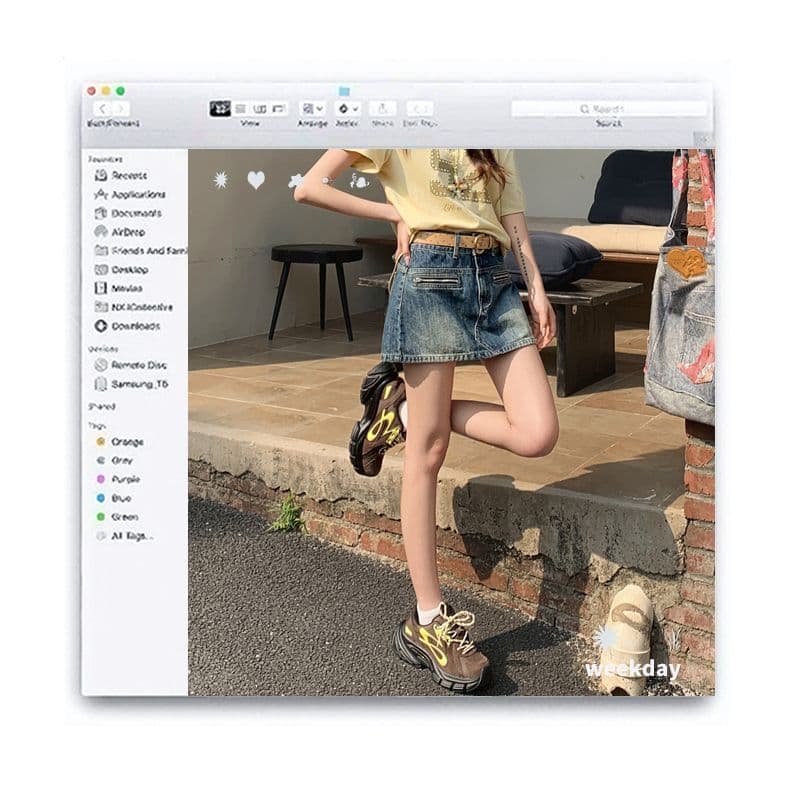Click the Edit Tags toolbar button
This screenshot has width=790, height=799.
(x=420, y=109)
